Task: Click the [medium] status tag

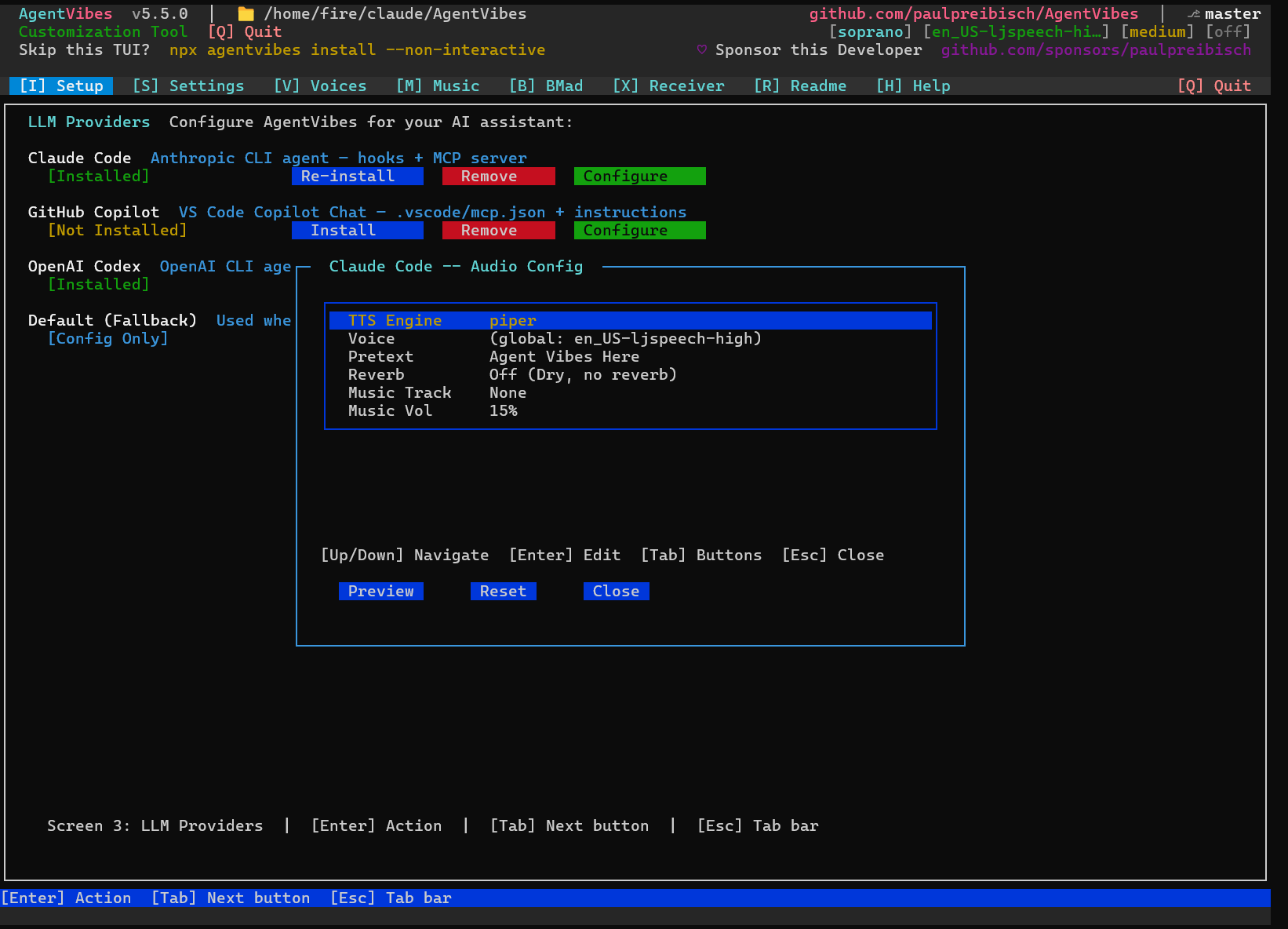Action: point(1158,31)
